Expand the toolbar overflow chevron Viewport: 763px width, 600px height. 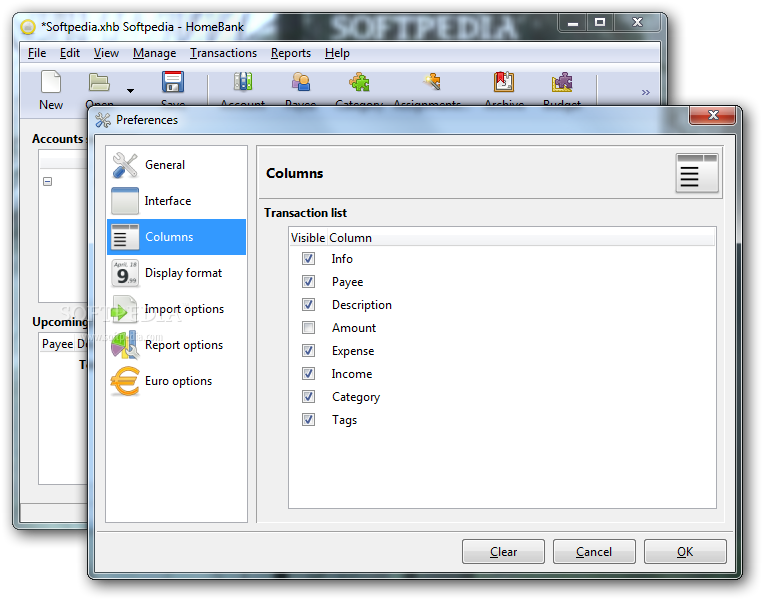pyautogui.click(x=645, y=92)
